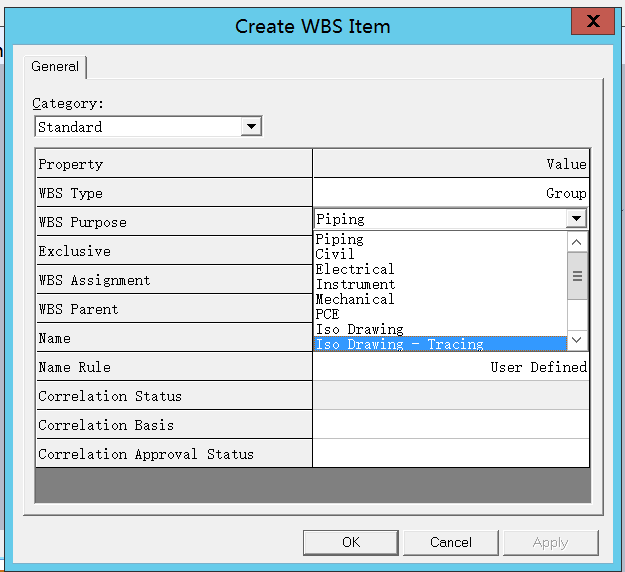Select Iso Drawing - Tracing option
The height and width of the screenshot is (572, 625).
pyautogui.click(x=440, y=344)
